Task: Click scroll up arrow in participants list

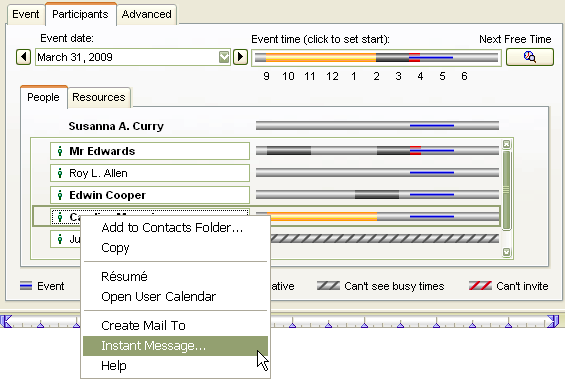Action: [x=506, y=144]
